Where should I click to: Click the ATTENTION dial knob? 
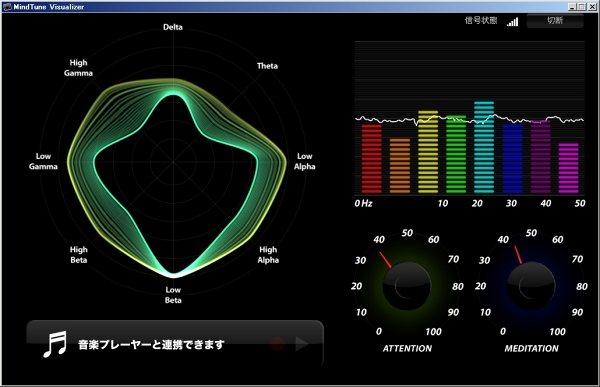[407, 286]
